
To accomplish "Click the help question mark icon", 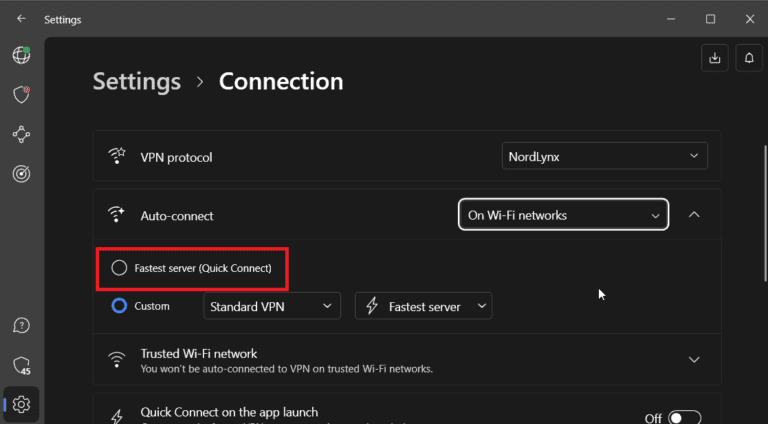I will coord(21,326).
